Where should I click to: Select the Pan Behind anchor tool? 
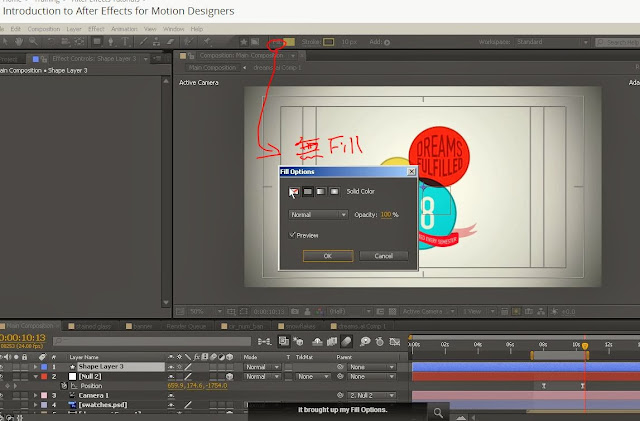pyautogui.click(x=80, y=41)
